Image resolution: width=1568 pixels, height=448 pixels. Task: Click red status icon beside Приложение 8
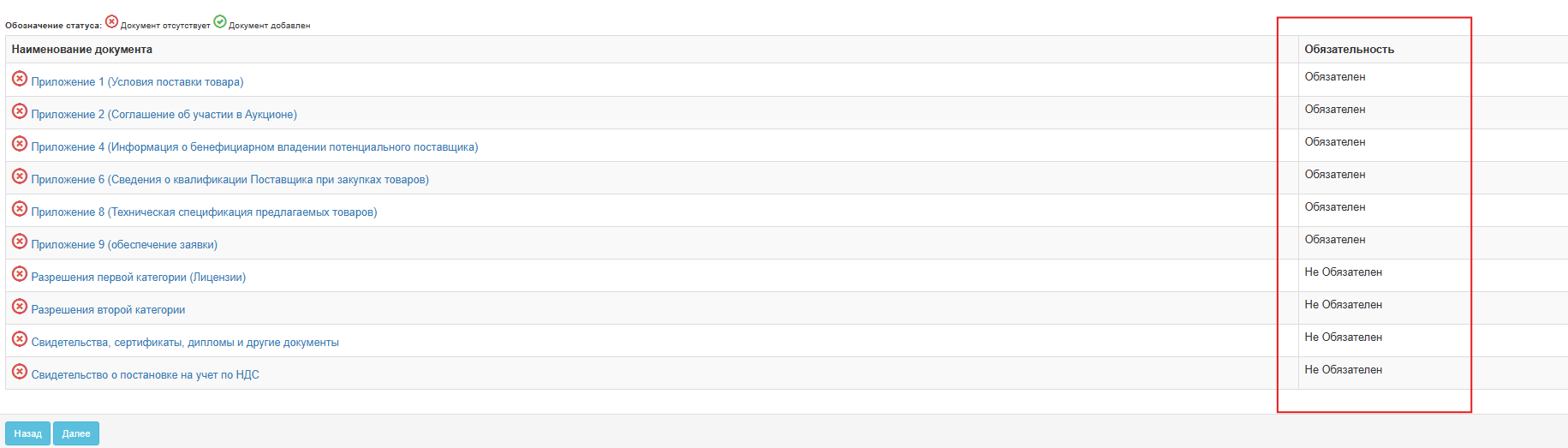click(20, 209)
